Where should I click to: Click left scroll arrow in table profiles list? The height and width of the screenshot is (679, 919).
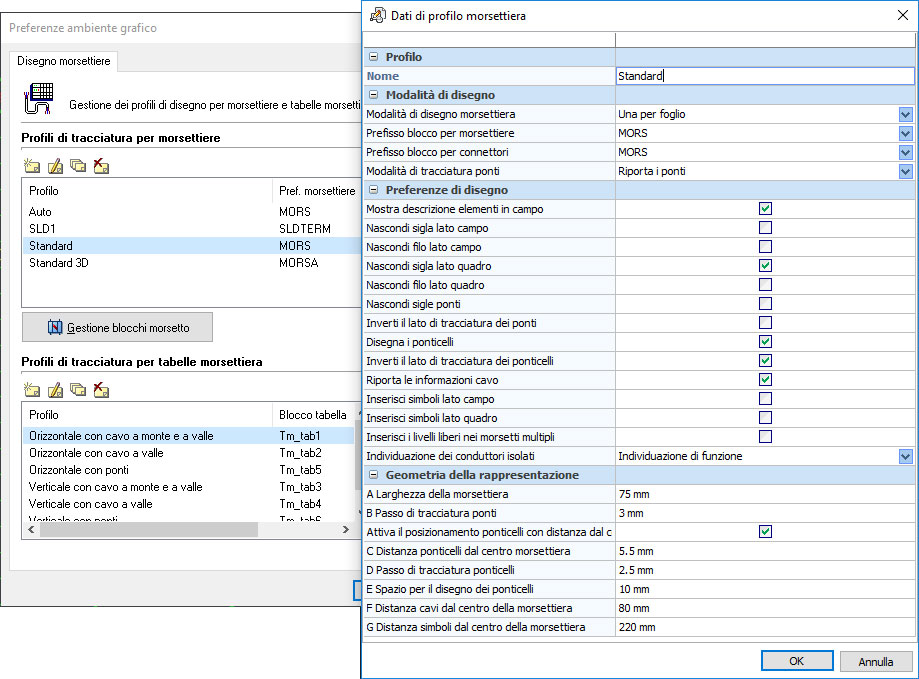(x=32, y=530)
